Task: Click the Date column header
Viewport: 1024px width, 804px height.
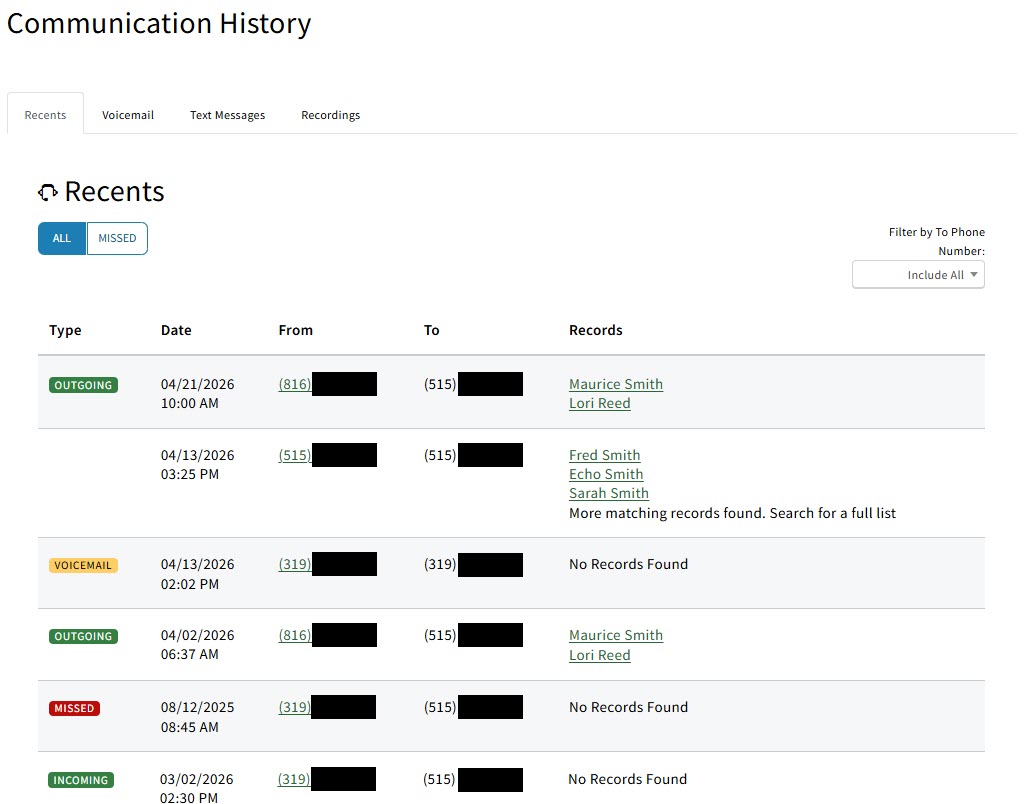Action: 176,330
